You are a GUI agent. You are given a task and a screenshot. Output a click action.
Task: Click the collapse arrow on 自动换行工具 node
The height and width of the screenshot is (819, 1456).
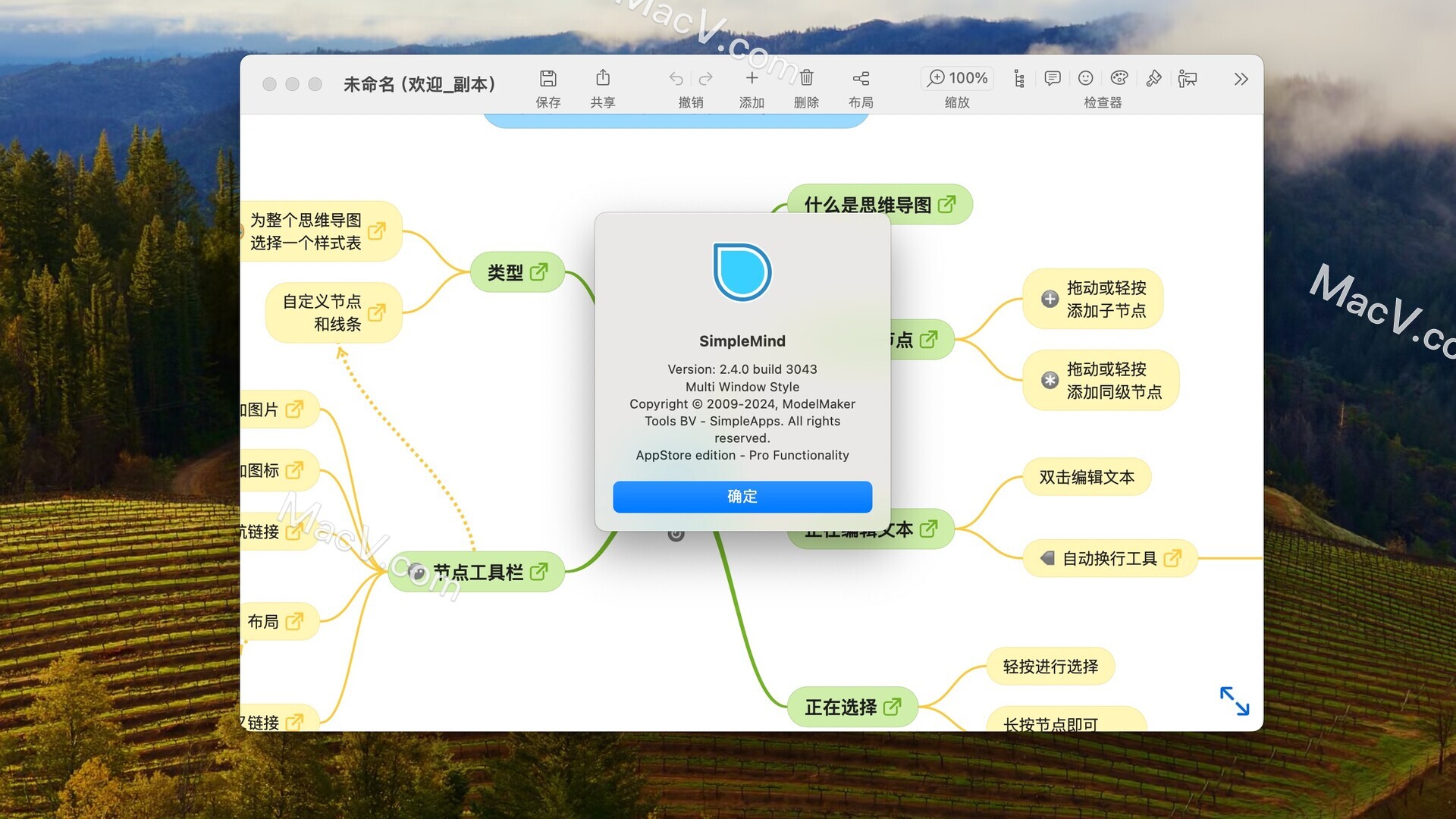[1047, 558]
